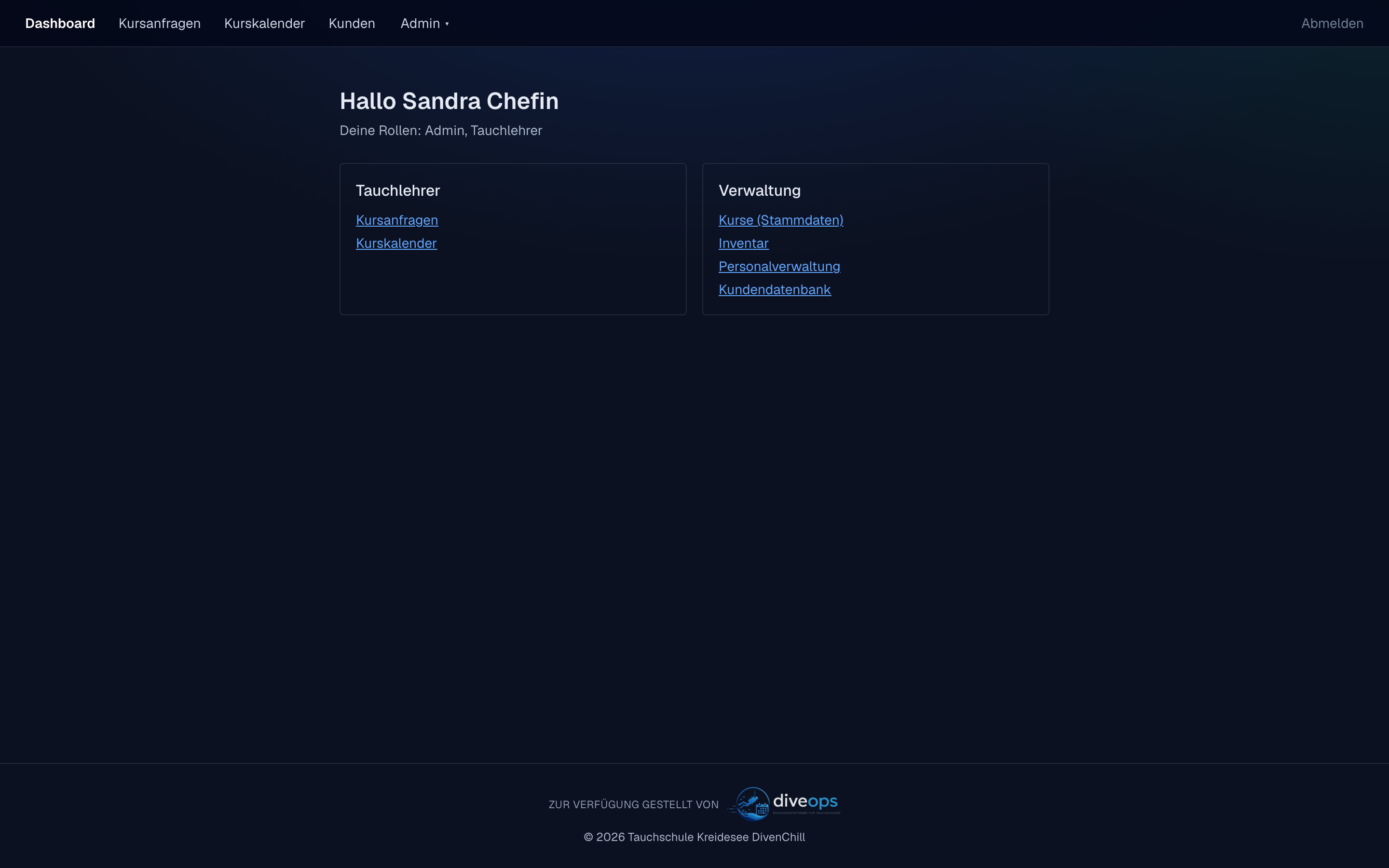Click the Tauchlehrer card heading
The width and height of the screenshot is (1389, 868).
[x=398, y=190]
